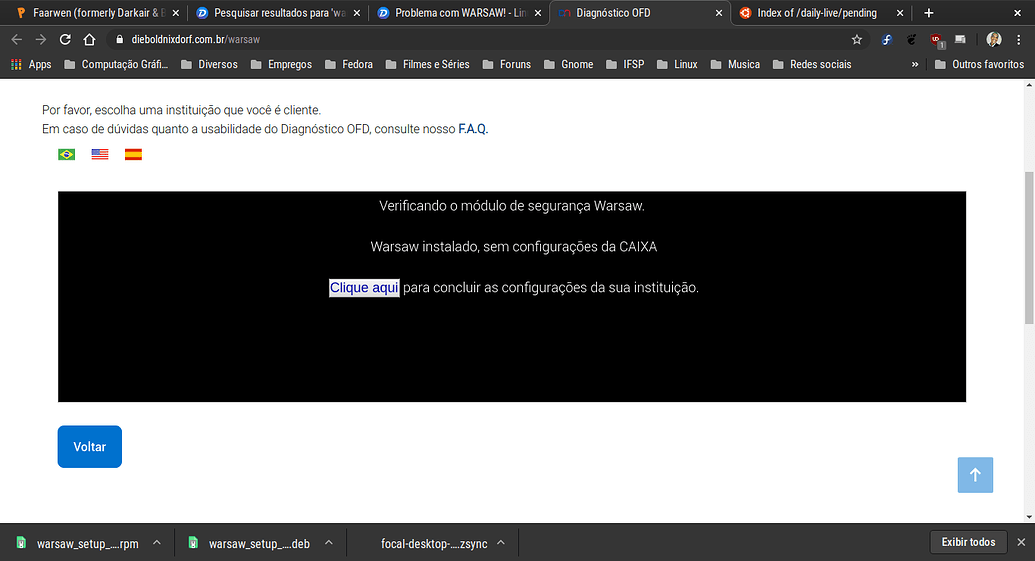
Task: Close the Diagnóstico OFD tab
Action: [x=719, y=13]
